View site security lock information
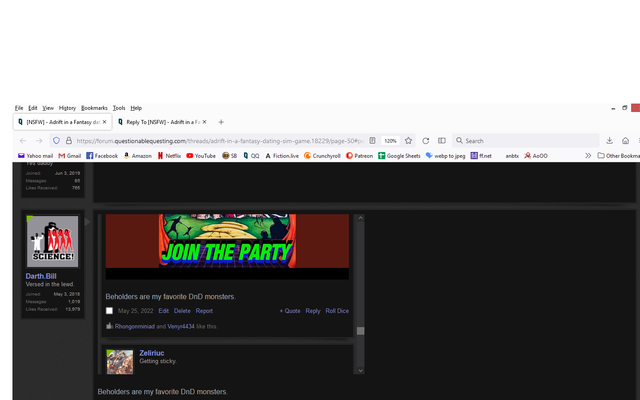 point(69,140)
